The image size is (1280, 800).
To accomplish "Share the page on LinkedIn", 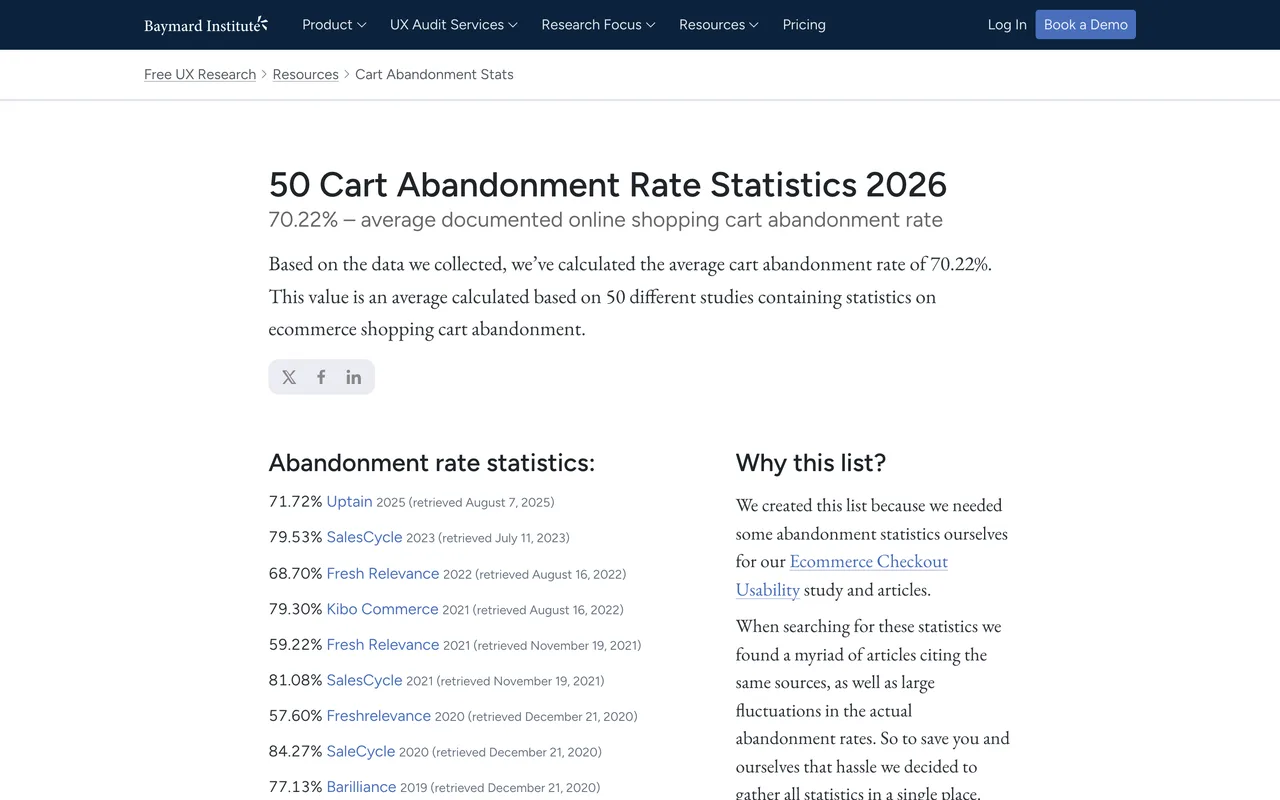I will tap(354, 377).
